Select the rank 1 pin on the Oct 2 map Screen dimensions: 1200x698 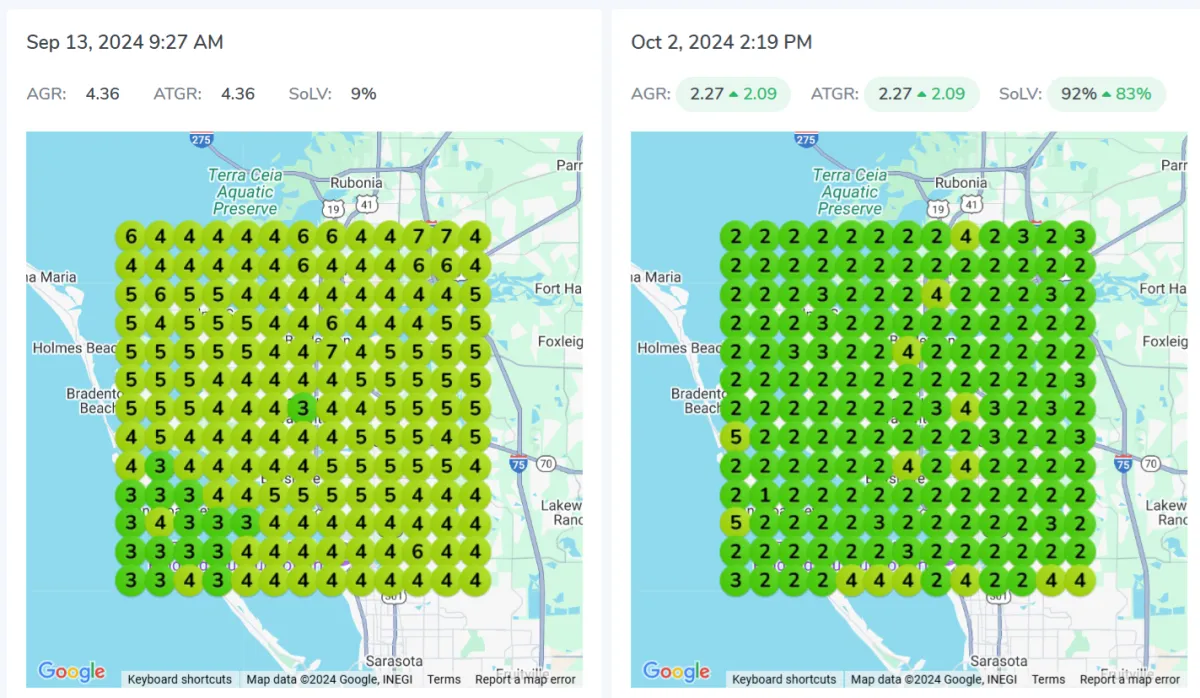[763, 494]
